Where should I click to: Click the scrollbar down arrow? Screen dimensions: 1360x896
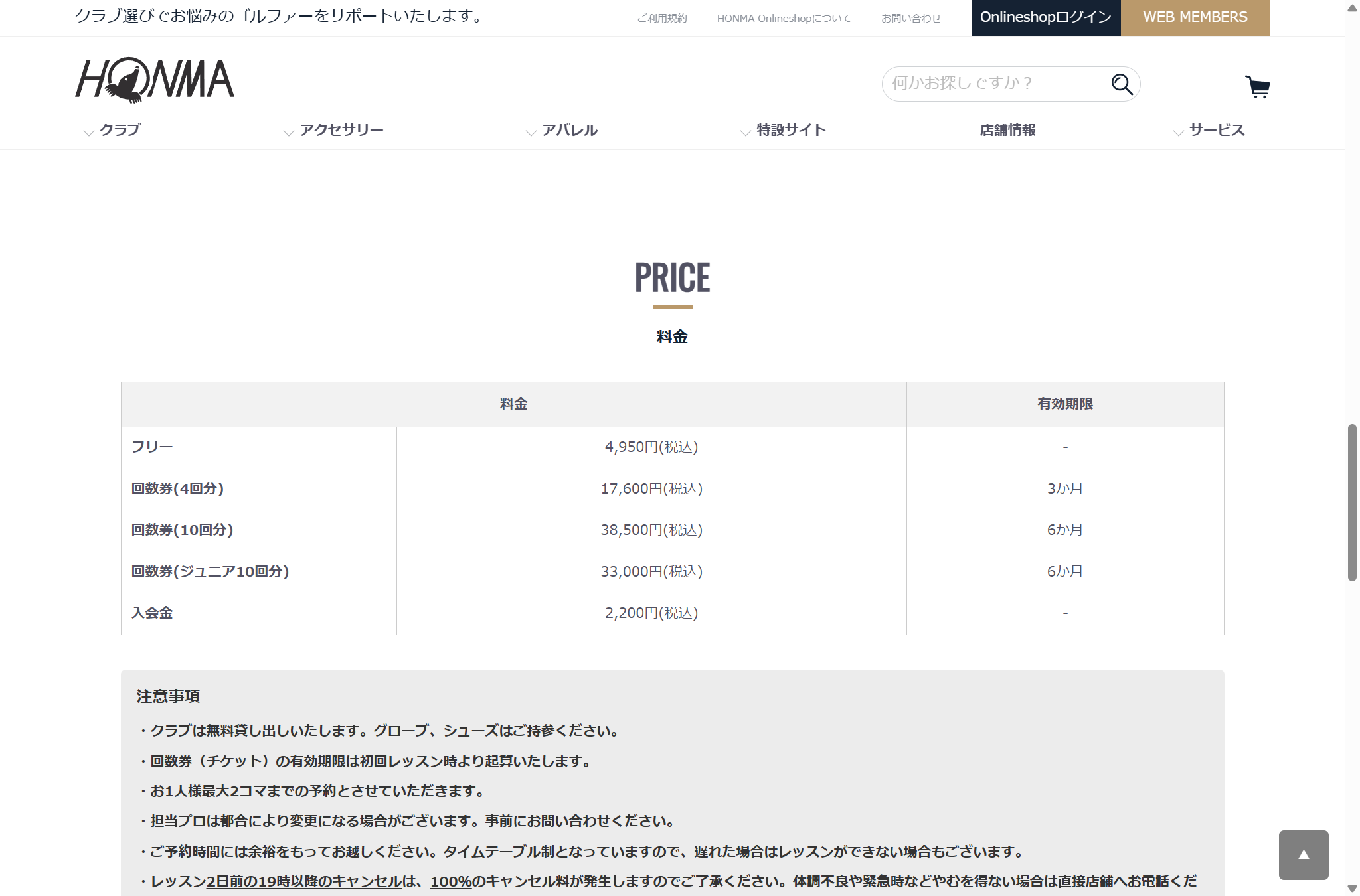tap(1352, 888)
